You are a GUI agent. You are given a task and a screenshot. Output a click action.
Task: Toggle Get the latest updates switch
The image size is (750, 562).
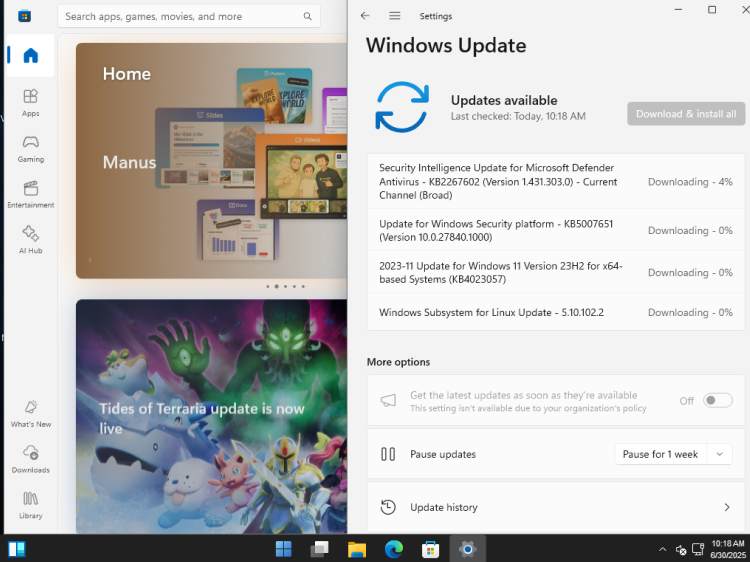point(717,400)
